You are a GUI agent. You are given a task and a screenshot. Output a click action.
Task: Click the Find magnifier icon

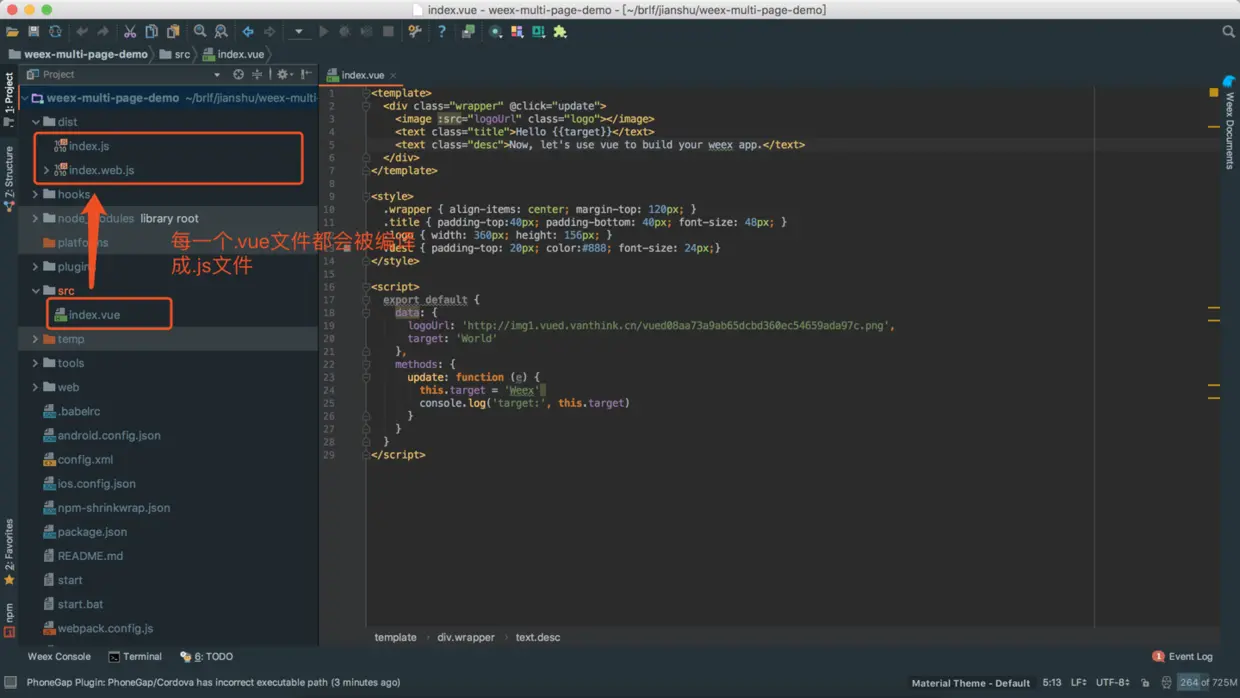point(200,32)
